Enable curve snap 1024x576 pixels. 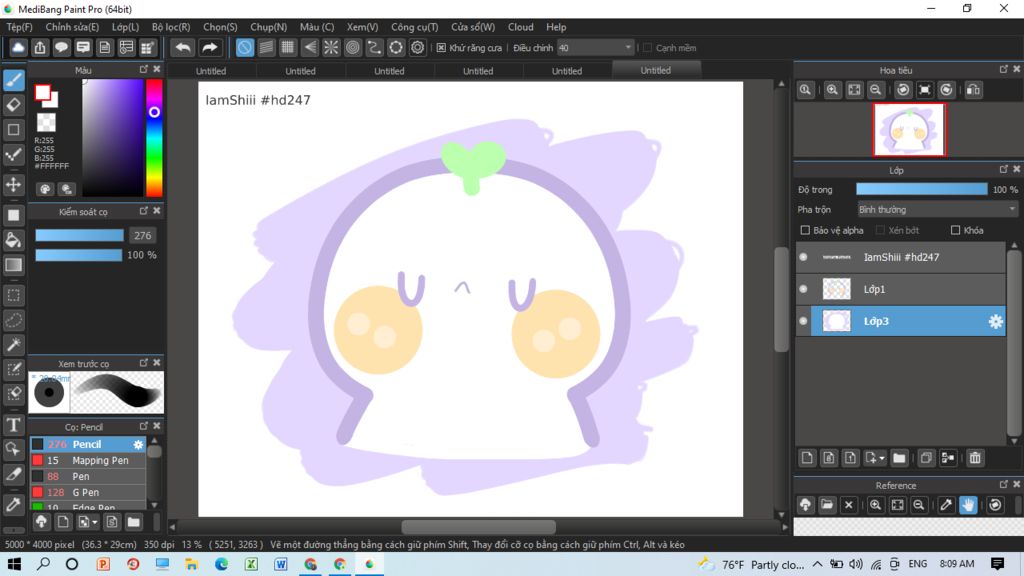[374, 48]
